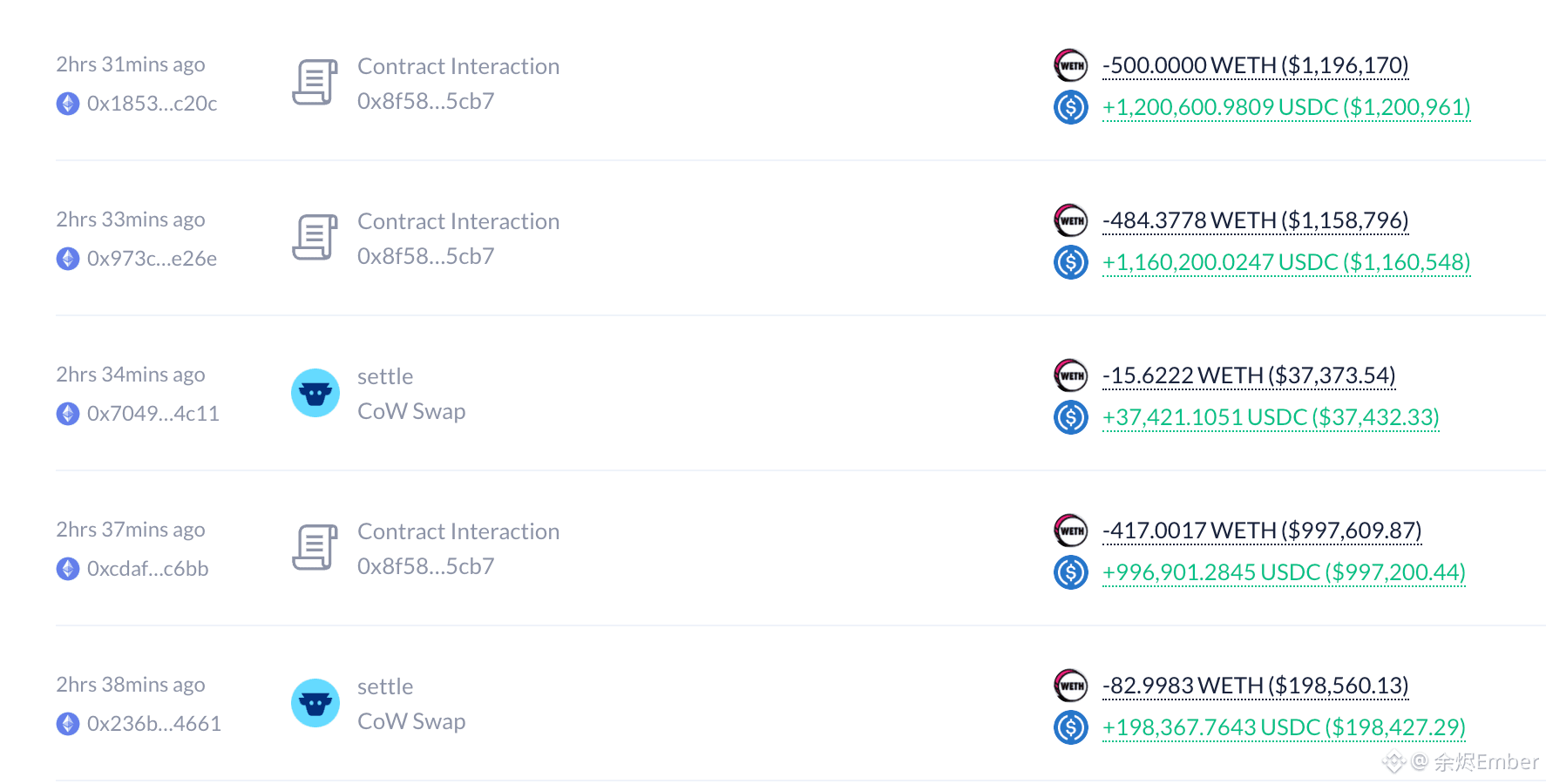Open +996,901.2845 USDC amount link
The image size is (1546, 784).
(x=1284, y=572)
